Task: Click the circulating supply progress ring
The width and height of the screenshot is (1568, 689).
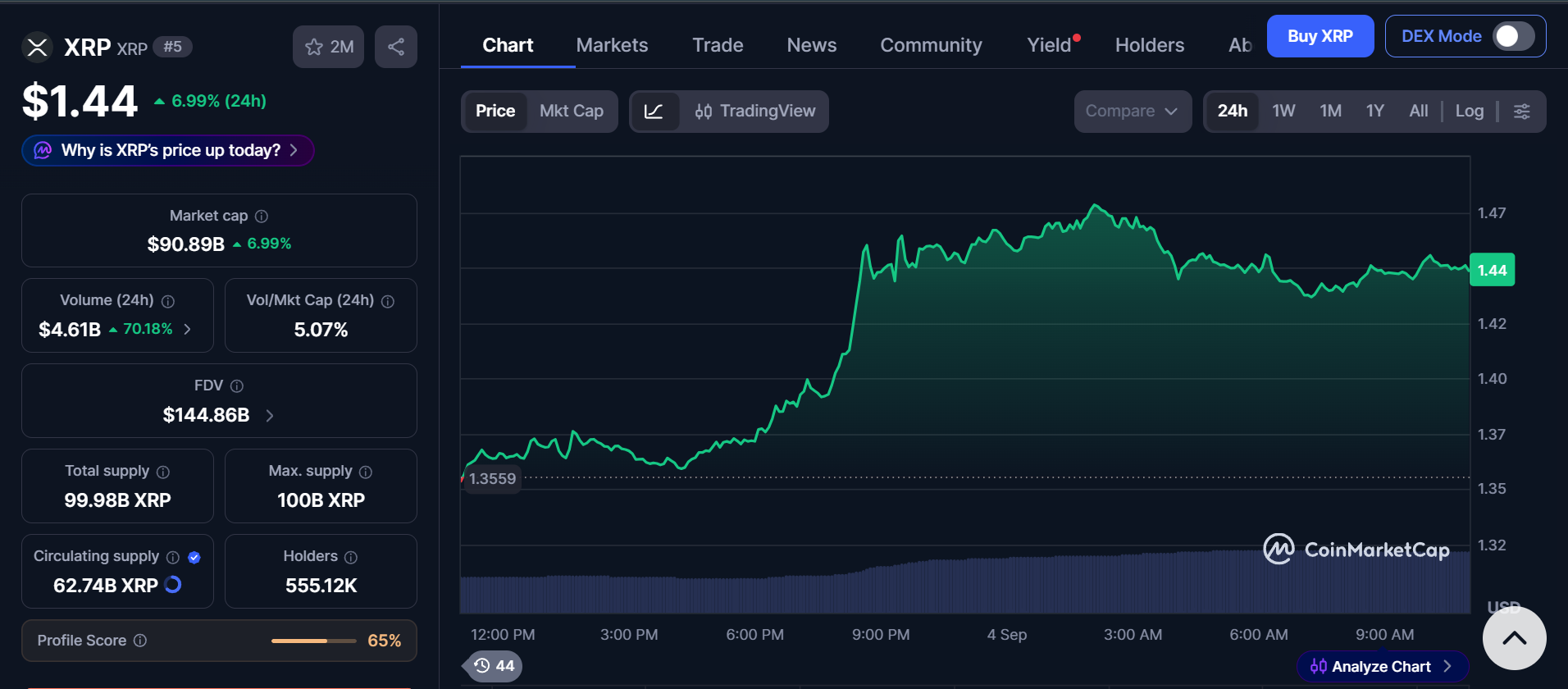Action: [173, 585]
